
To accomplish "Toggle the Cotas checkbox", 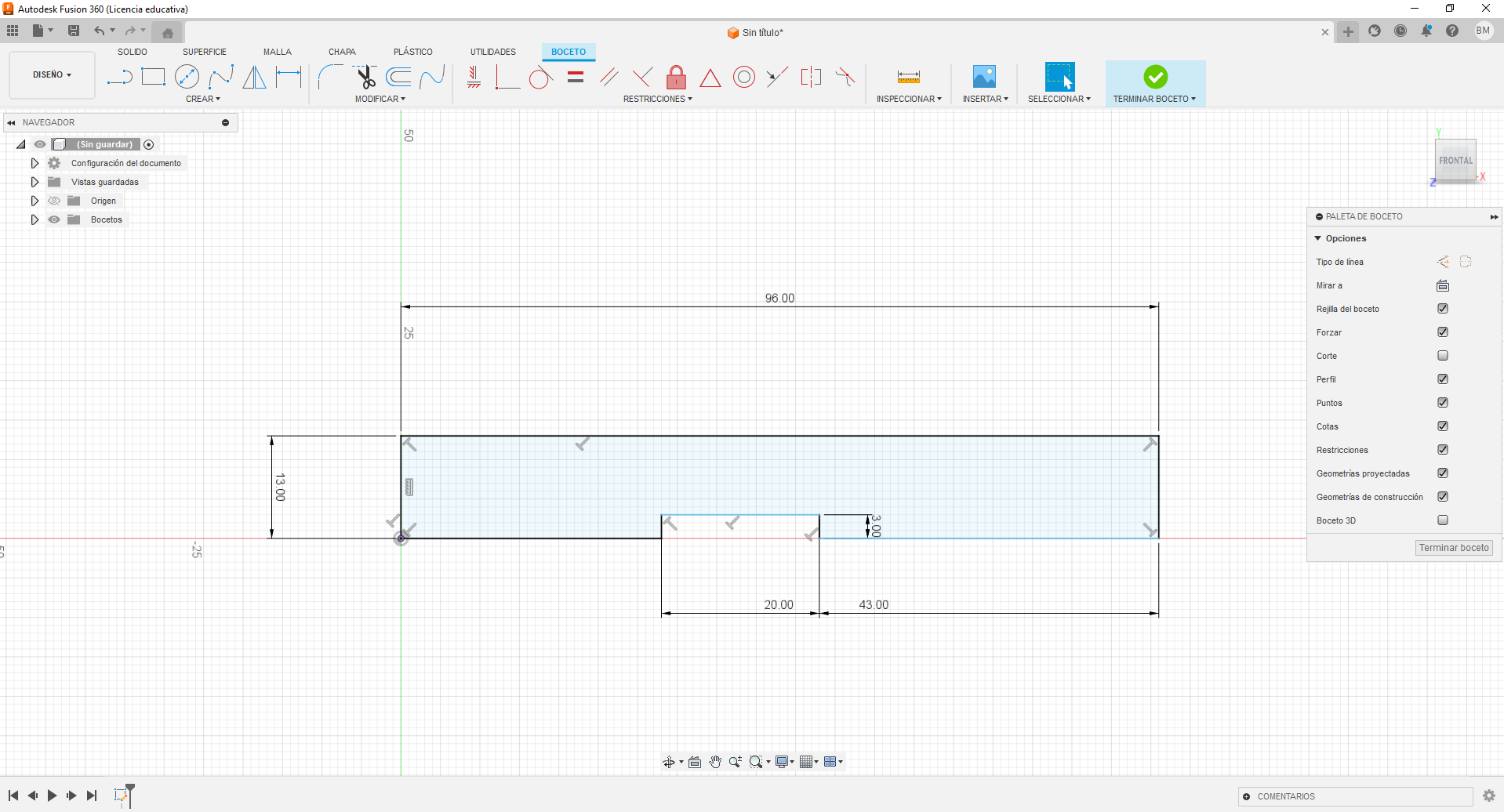I will click(x=1443, y=426).
